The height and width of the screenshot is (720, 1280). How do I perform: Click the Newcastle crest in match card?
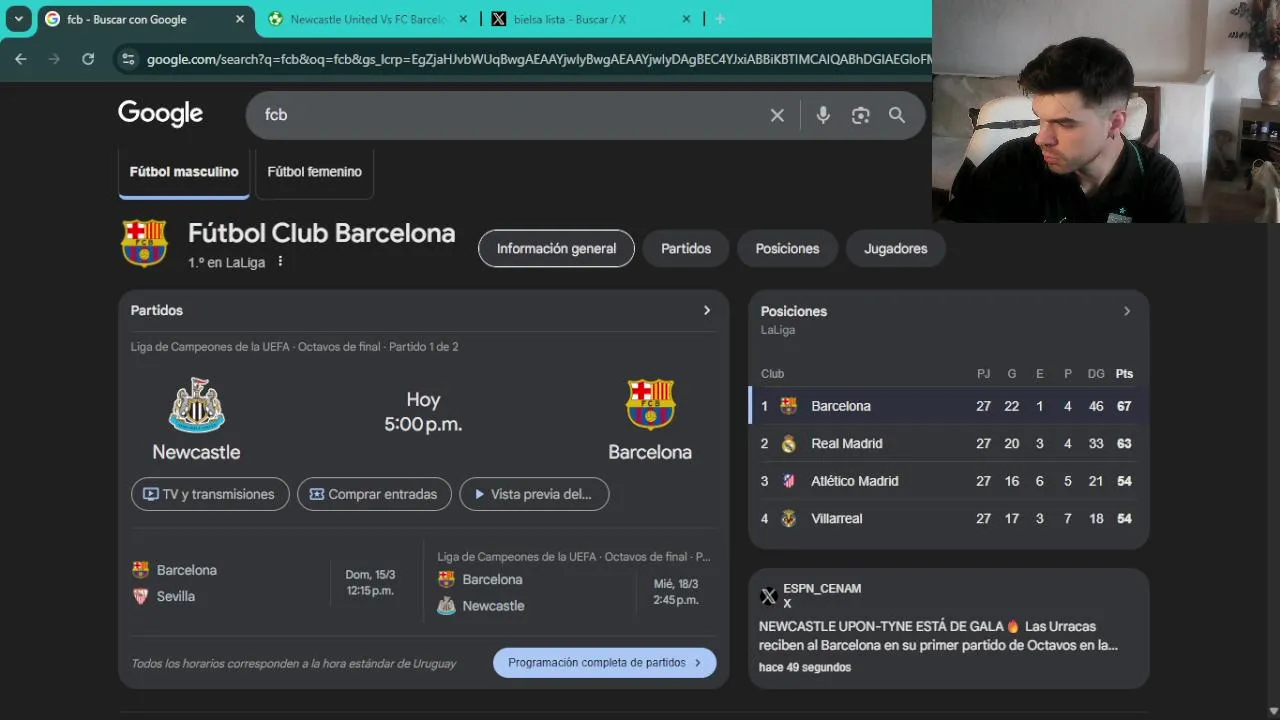click(197, 405)
